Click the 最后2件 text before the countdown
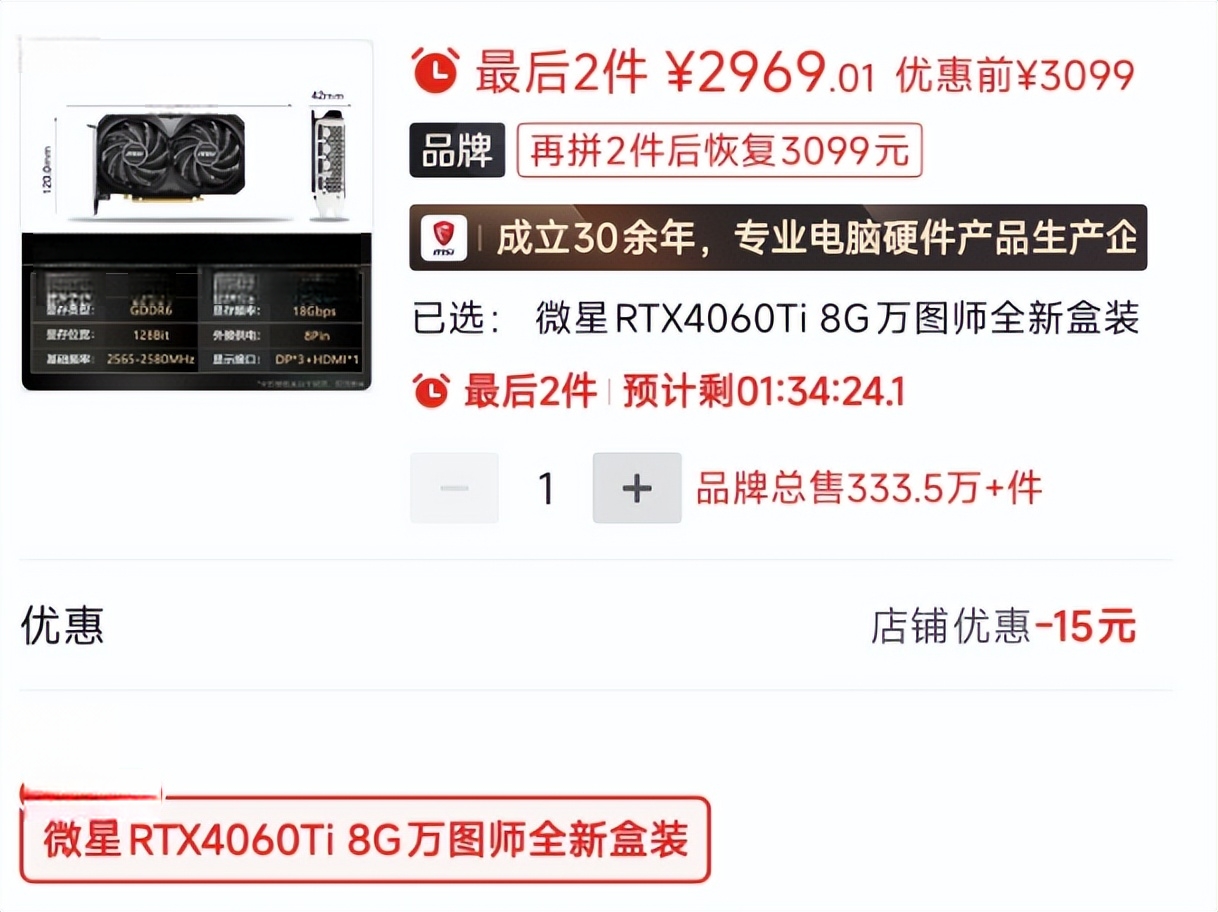1218x912 pixels. pos(531,392)
